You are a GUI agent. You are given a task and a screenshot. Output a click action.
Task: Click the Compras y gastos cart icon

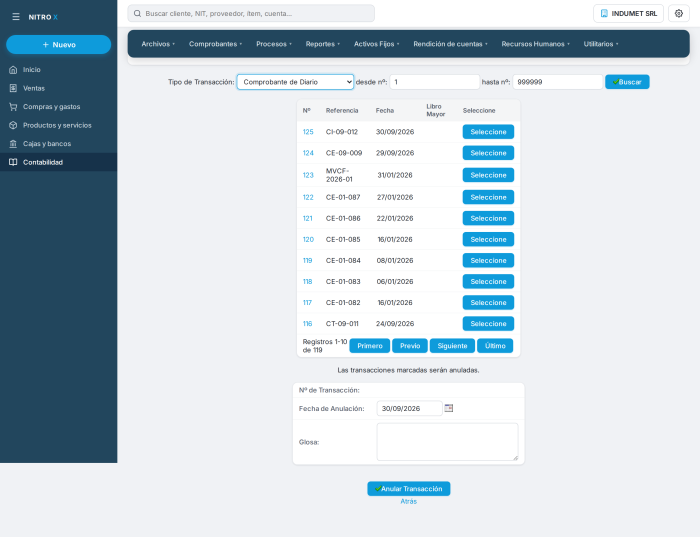(x=13, y=107)
